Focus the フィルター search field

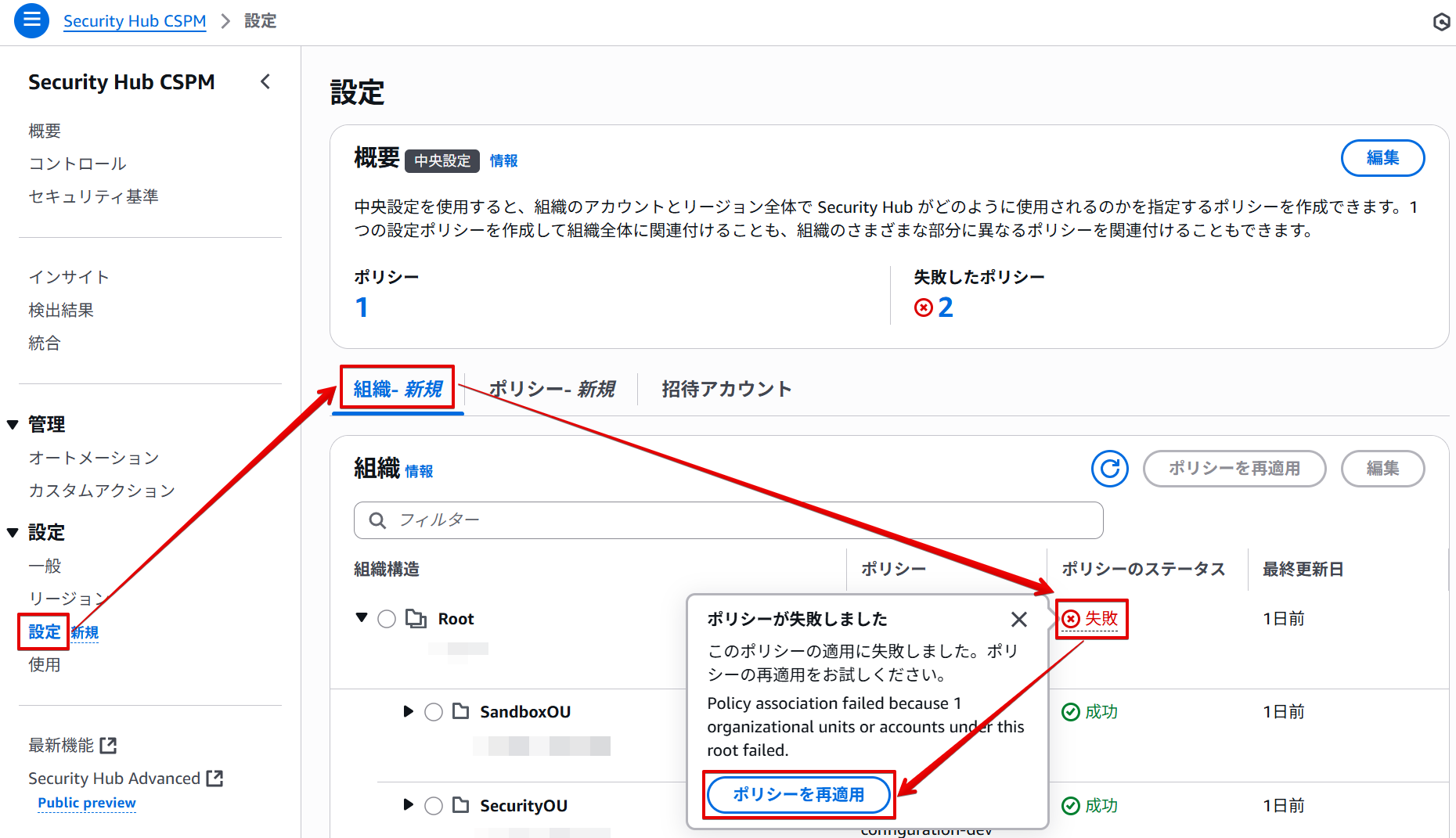(728, 520)
